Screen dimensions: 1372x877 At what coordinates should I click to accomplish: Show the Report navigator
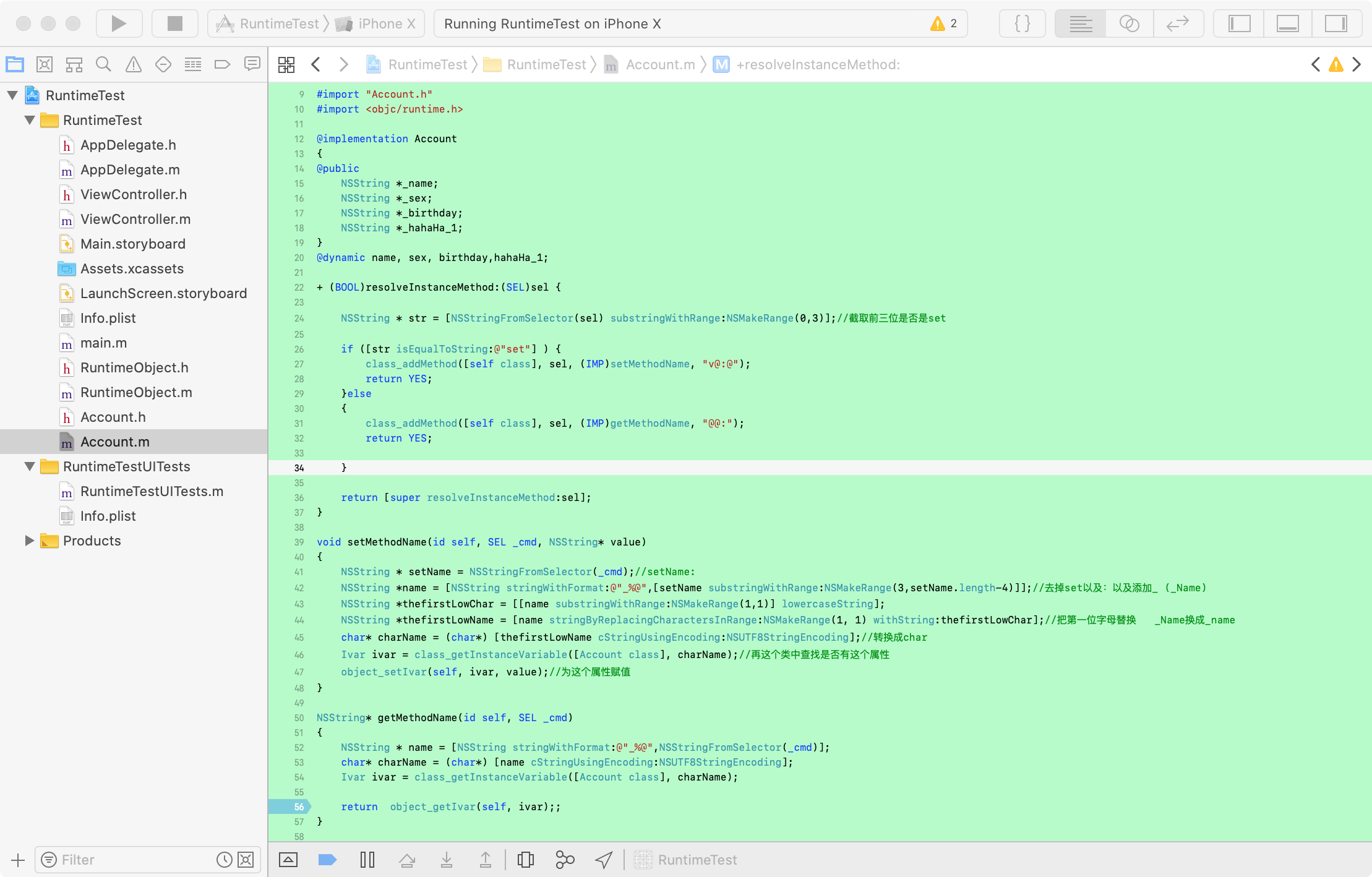pos(252,64)
